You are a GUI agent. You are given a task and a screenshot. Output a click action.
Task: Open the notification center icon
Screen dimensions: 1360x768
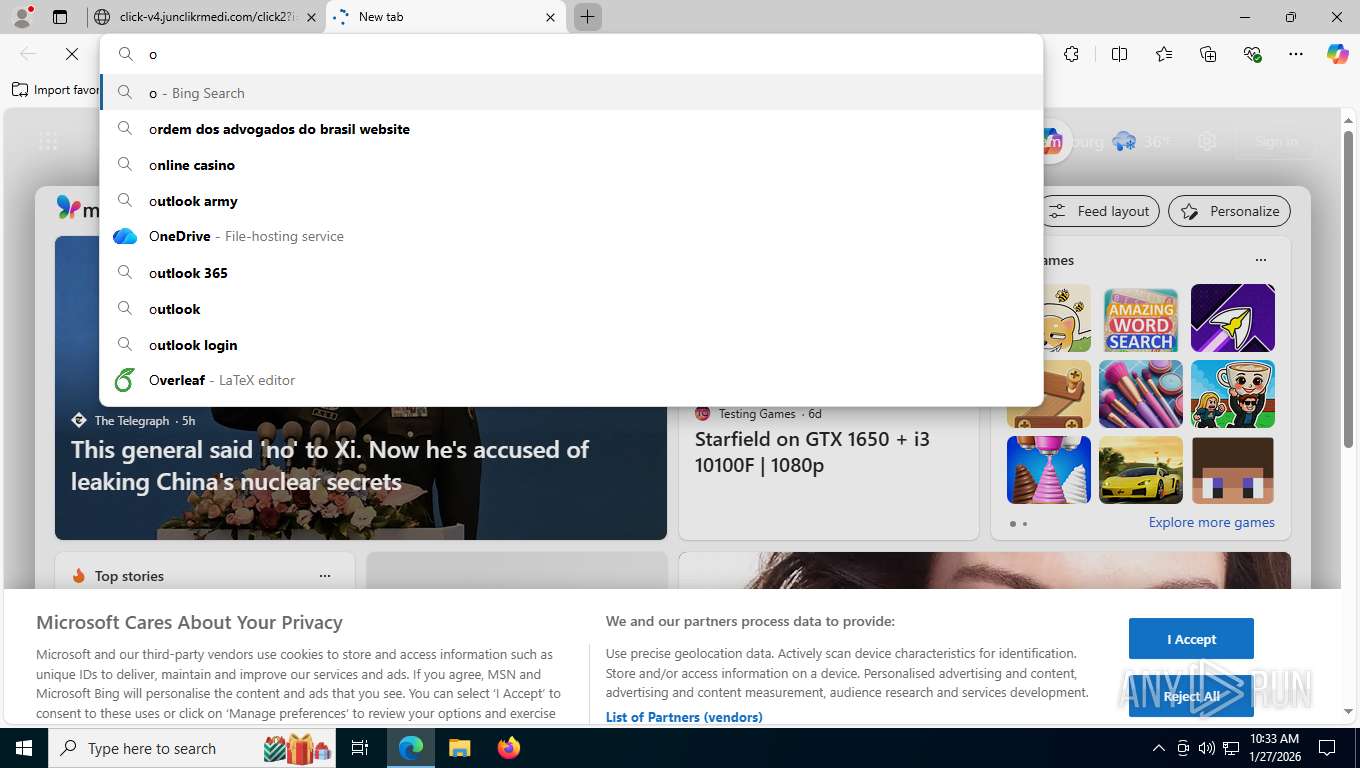[x=1327, y=748]
